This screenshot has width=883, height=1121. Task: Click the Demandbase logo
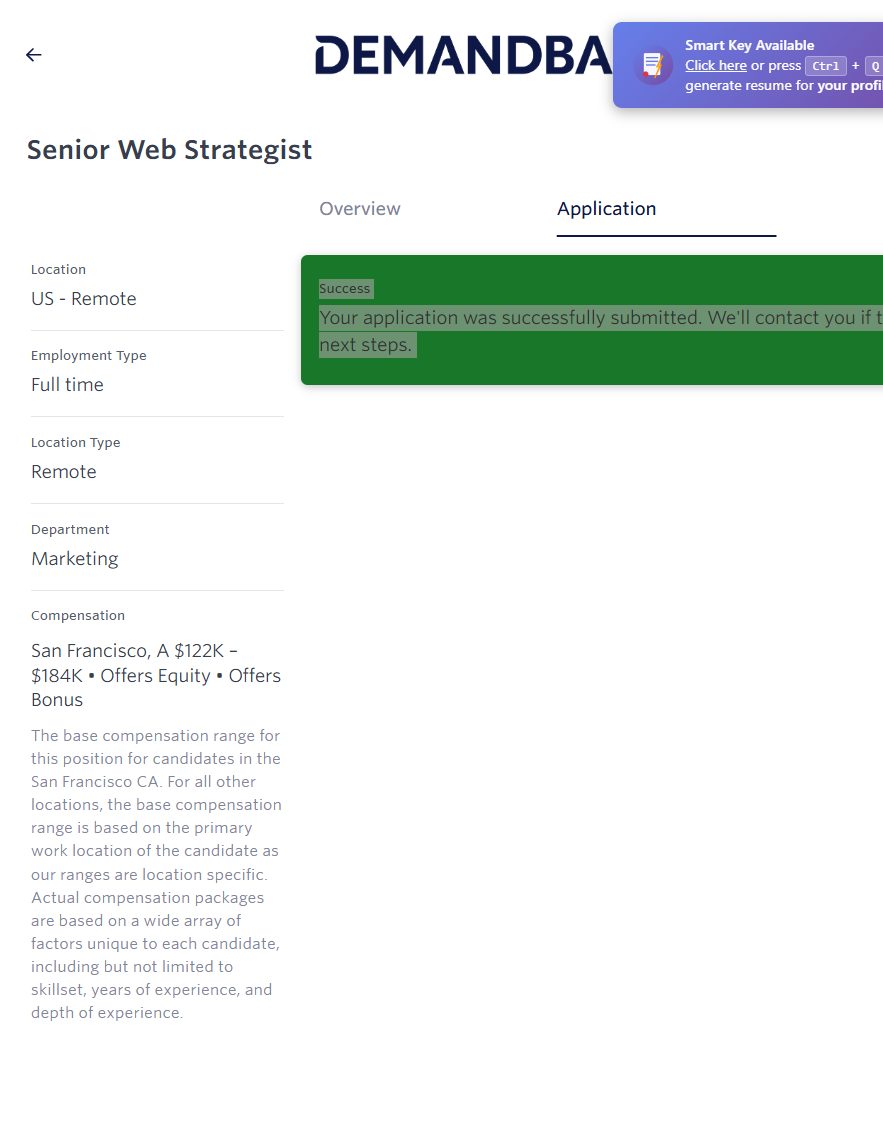click(462, 56)
